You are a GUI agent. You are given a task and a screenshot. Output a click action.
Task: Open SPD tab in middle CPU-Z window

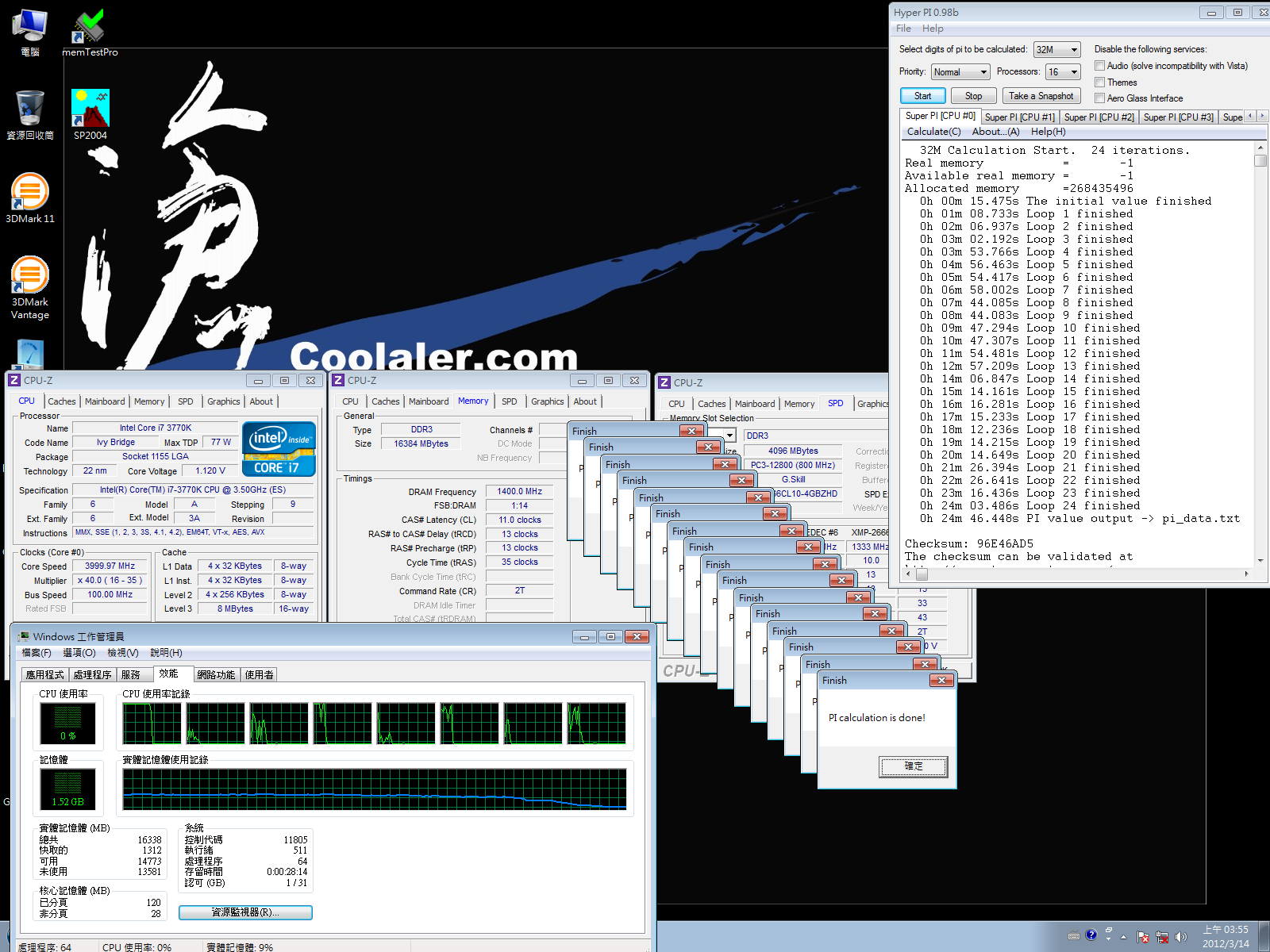click(x=510, y=401)
